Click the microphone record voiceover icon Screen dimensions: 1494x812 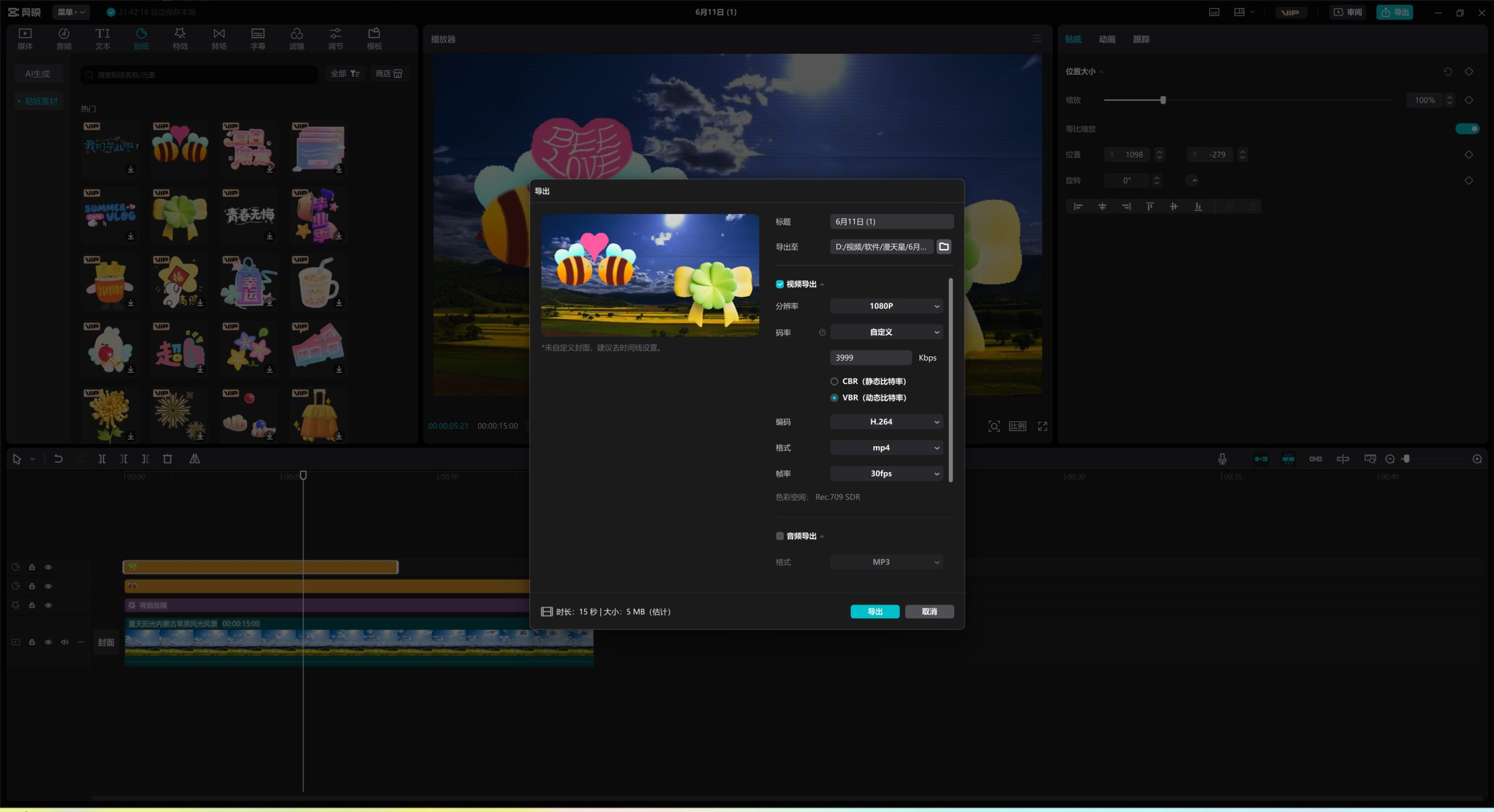tap(1222, 459)
